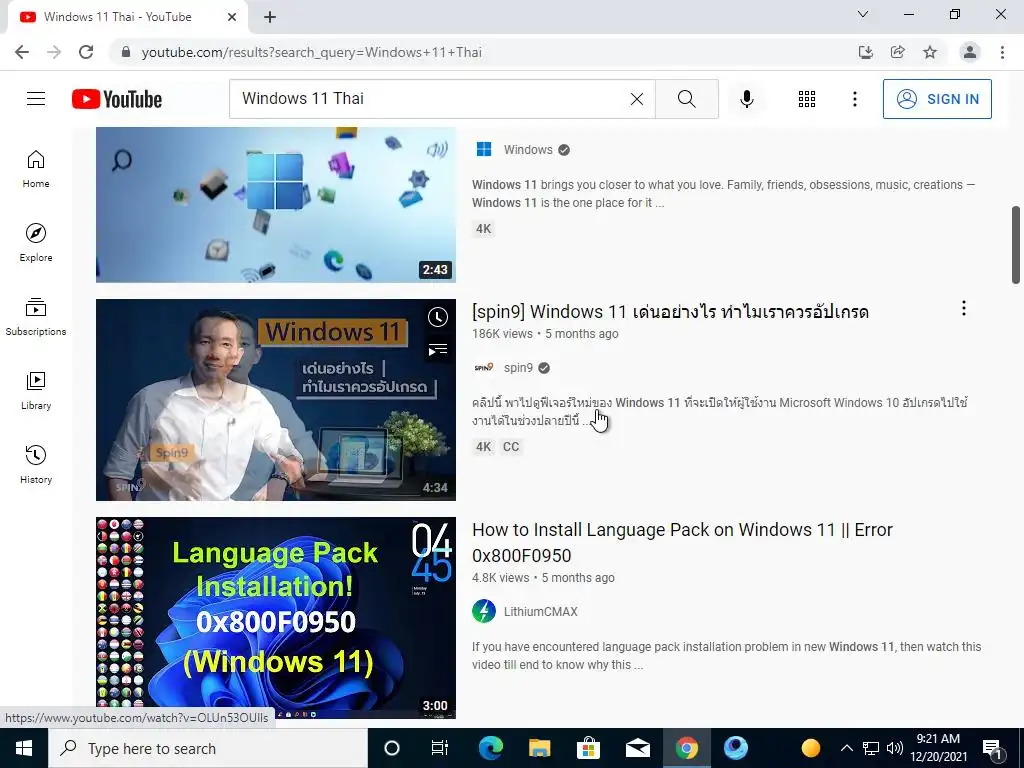Open a new browser tab
Viewport: 1024px width, 768px height.
coord(270,17)
